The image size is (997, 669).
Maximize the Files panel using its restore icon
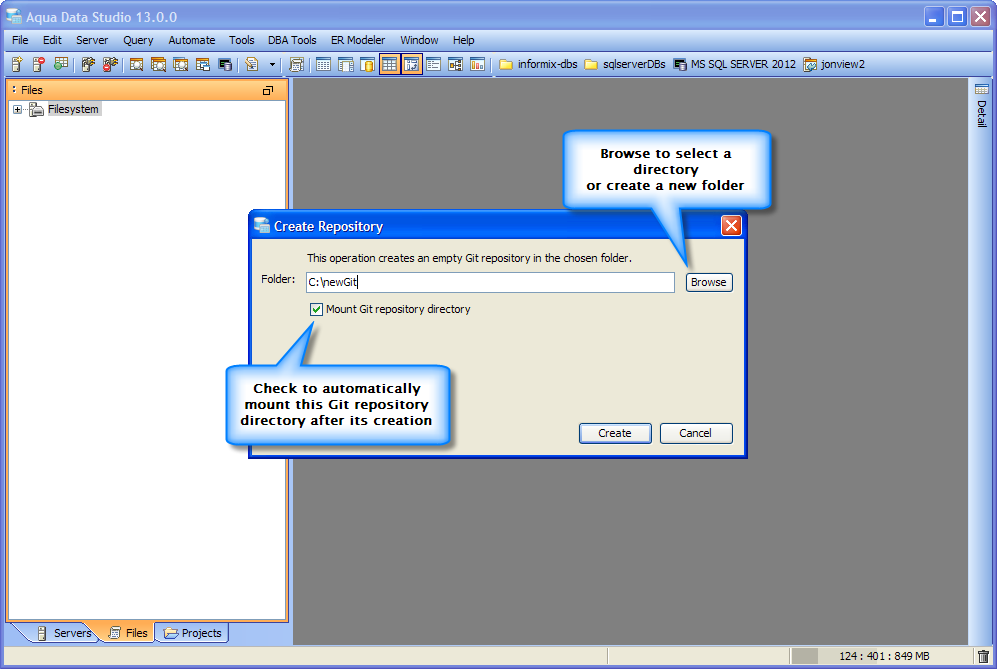tap(268, 91)
